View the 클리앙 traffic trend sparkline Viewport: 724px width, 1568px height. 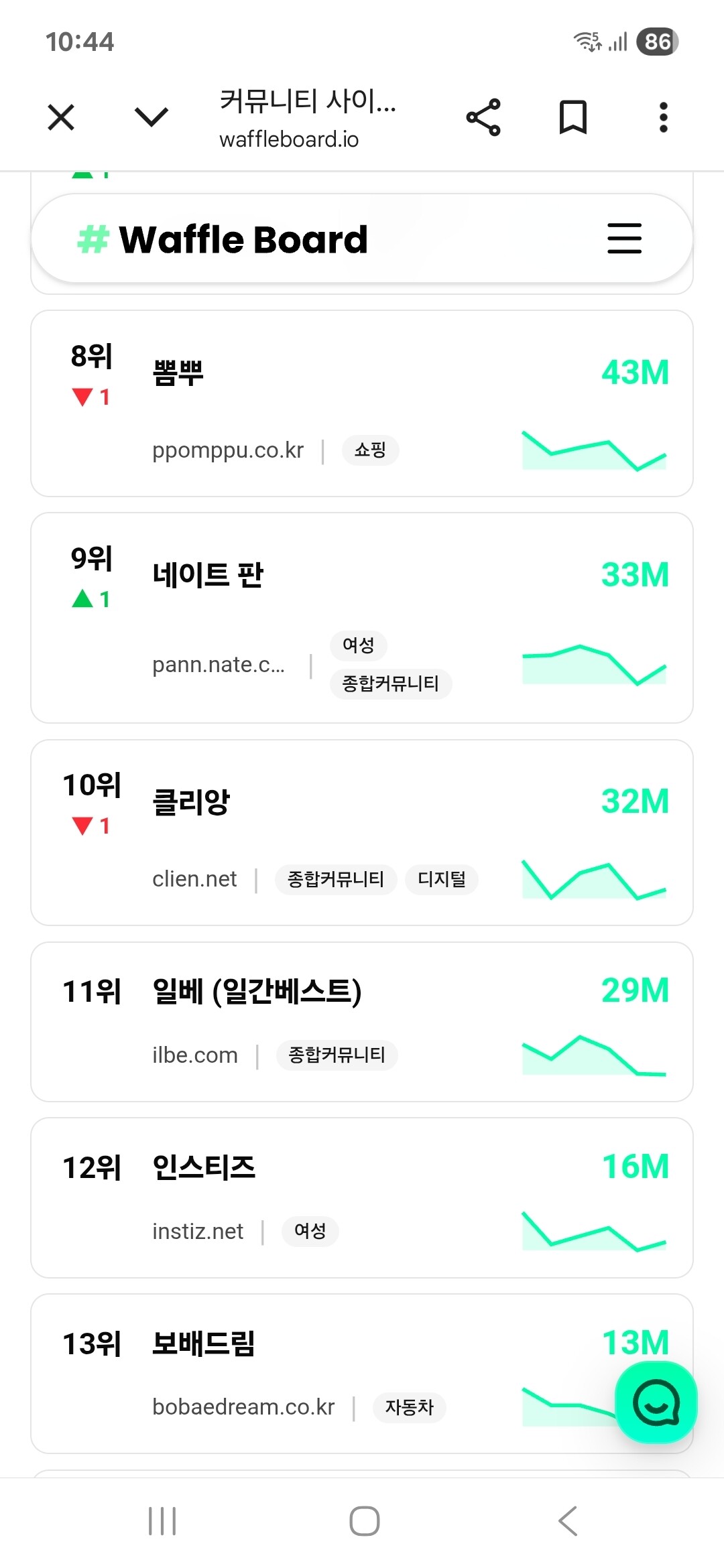594,878
